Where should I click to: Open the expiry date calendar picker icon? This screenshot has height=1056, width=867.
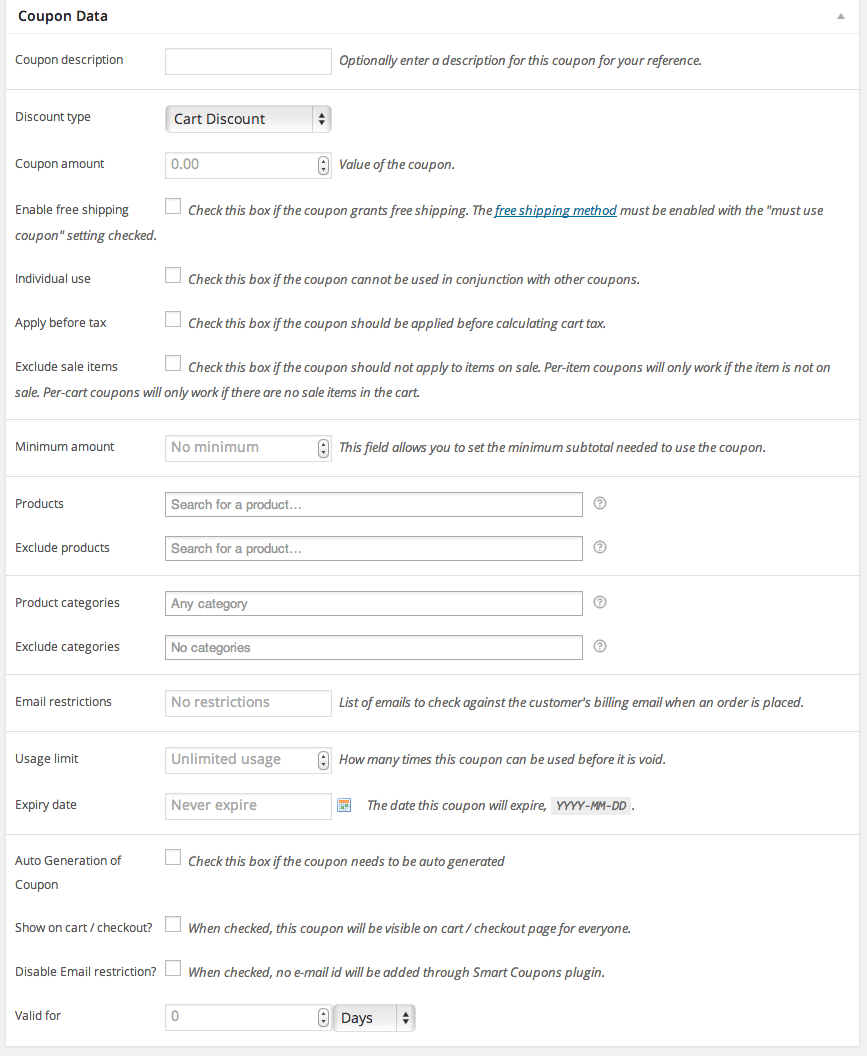tap(344, 805)
